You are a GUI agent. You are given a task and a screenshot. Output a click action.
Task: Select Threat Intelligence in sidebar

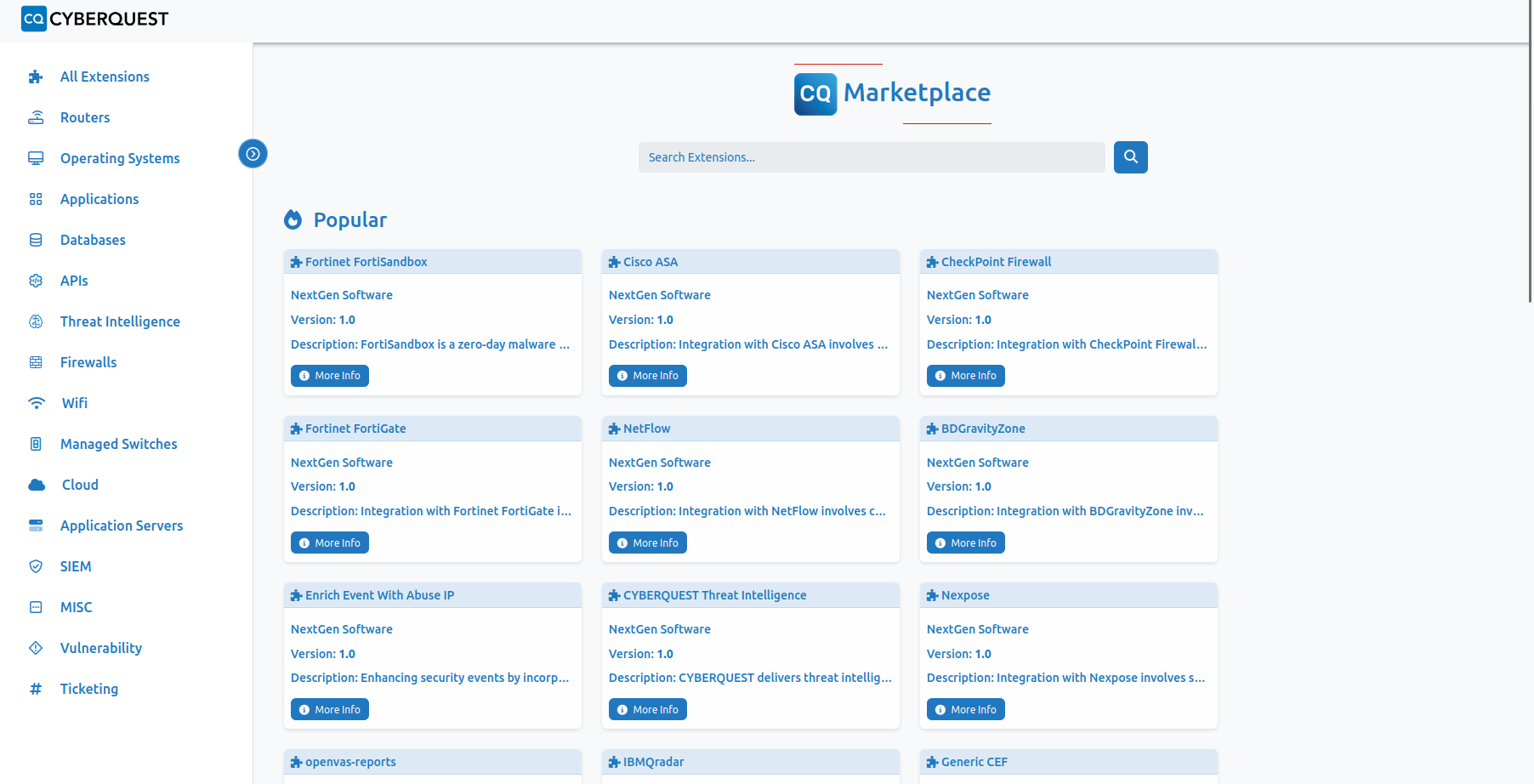pyautogui.click(x=120, y=321)
